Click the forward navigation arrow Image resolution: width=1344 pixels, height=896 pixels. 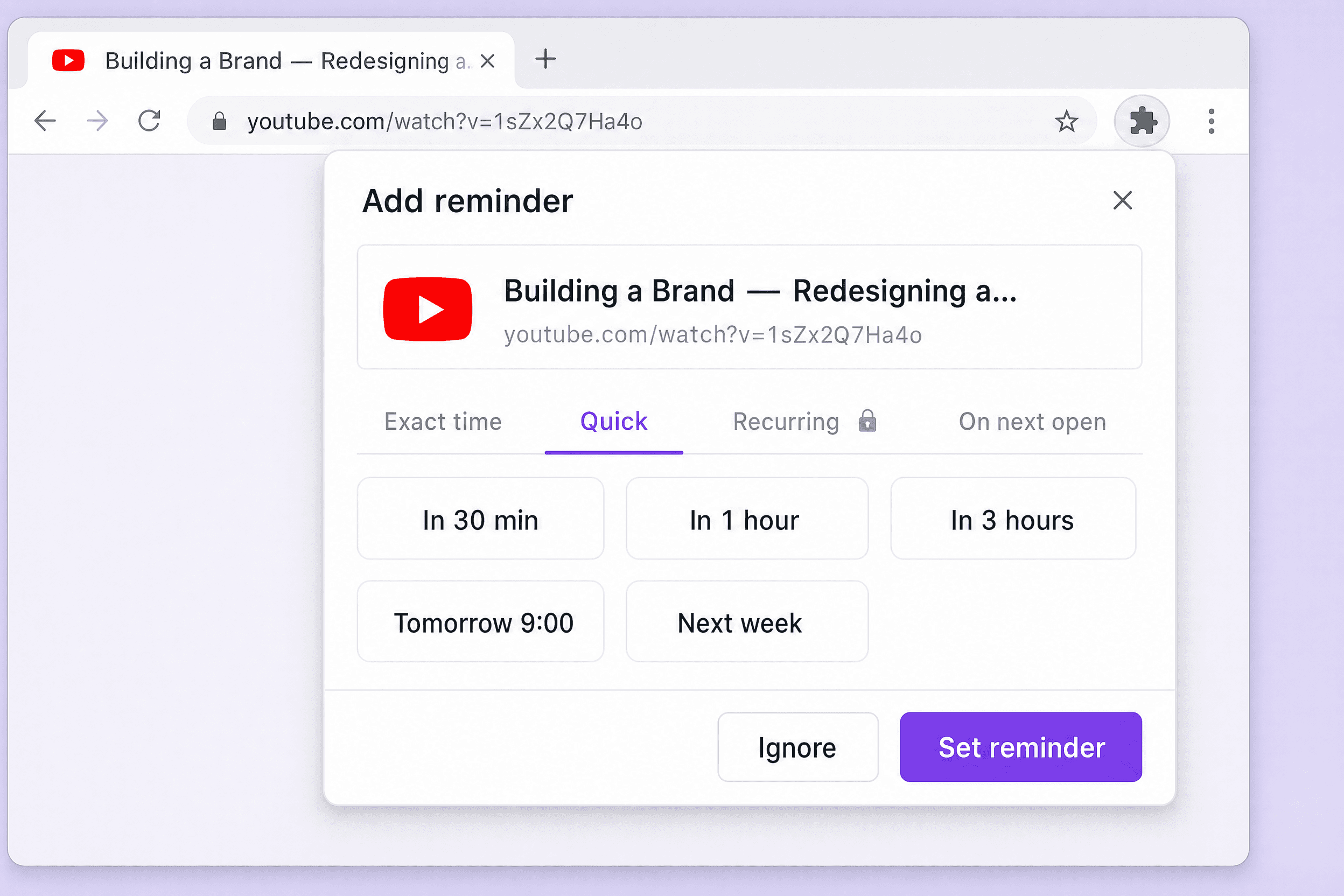click(97, 121)
